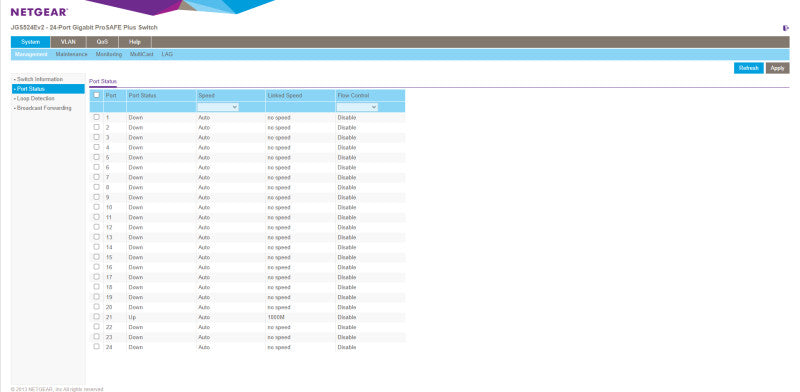Image resolution: width=800 pixels, height=392 pixels.
Task: Select the checkbox for port 12
Action: [x=96, y=227]
